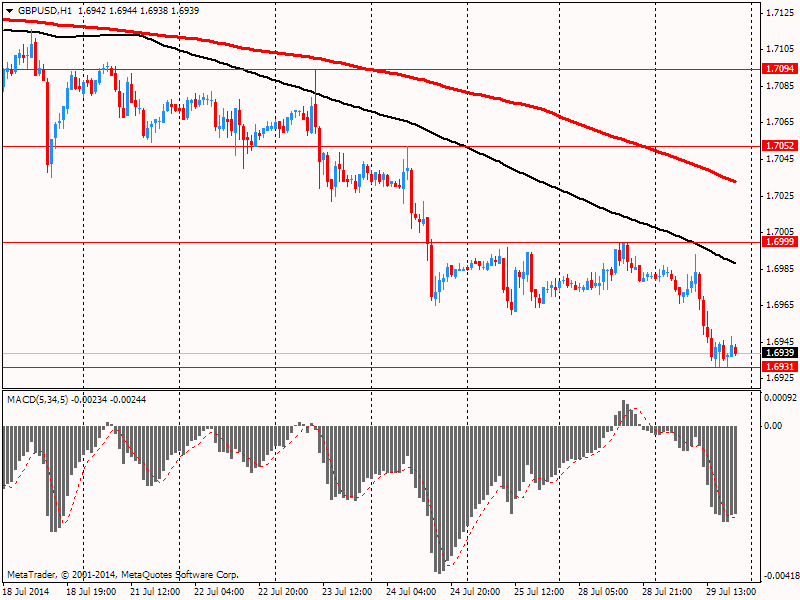Click the 1.7065 price scale value
The height and width of the screenshot is (600, 800).
click(780, 122)
